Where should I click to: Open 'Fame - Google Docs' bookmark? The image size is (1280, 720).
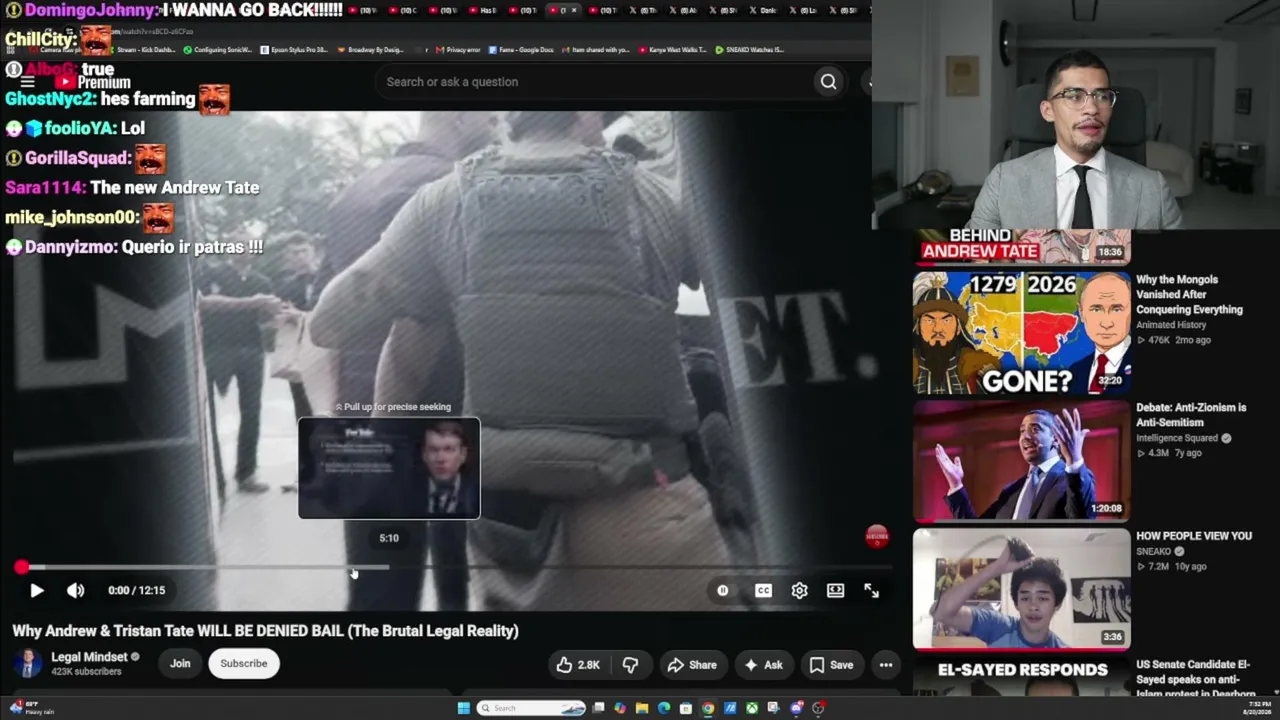521,49
